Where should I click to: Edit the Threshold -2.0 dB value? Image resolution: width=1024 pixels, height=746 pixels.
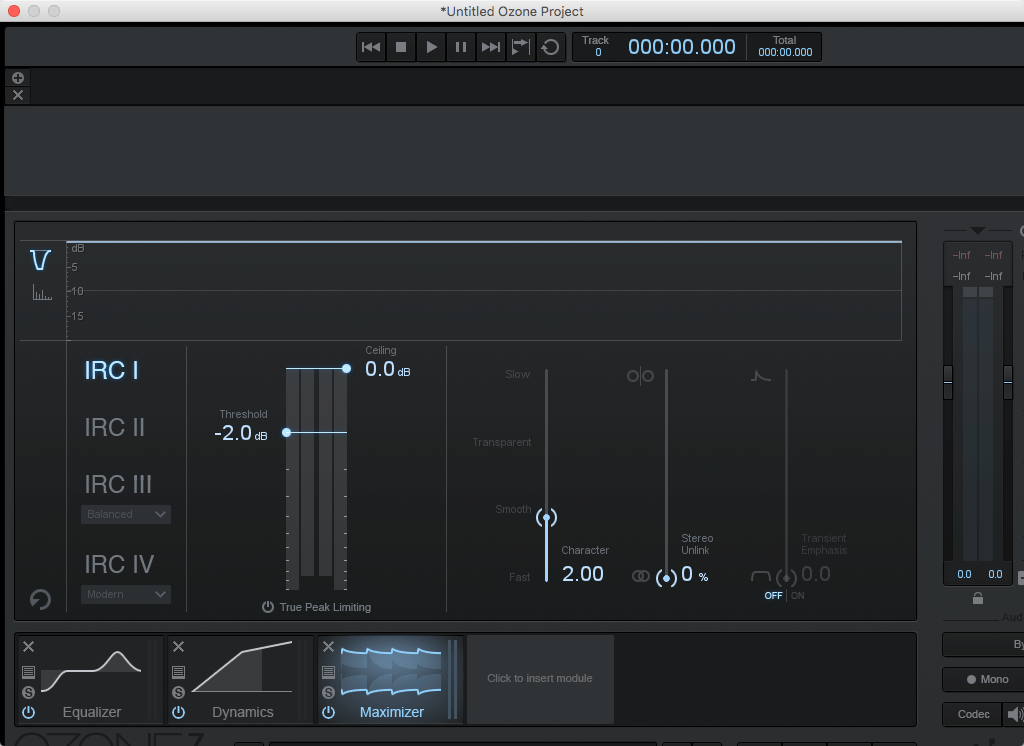click(241, 433)
